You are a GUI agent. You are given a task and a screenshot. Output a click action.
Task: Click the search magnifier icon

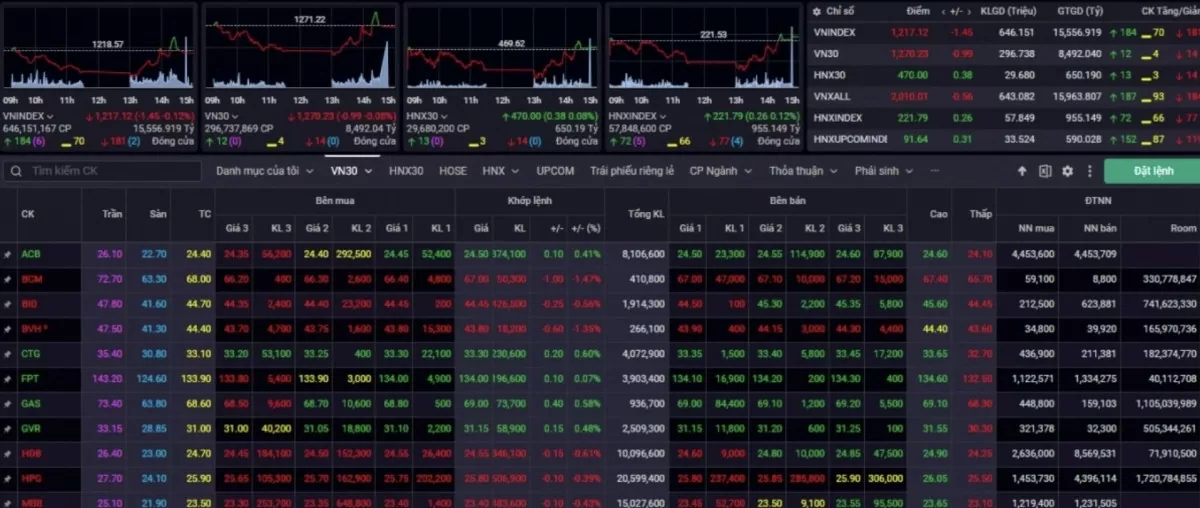coord(16,171)
